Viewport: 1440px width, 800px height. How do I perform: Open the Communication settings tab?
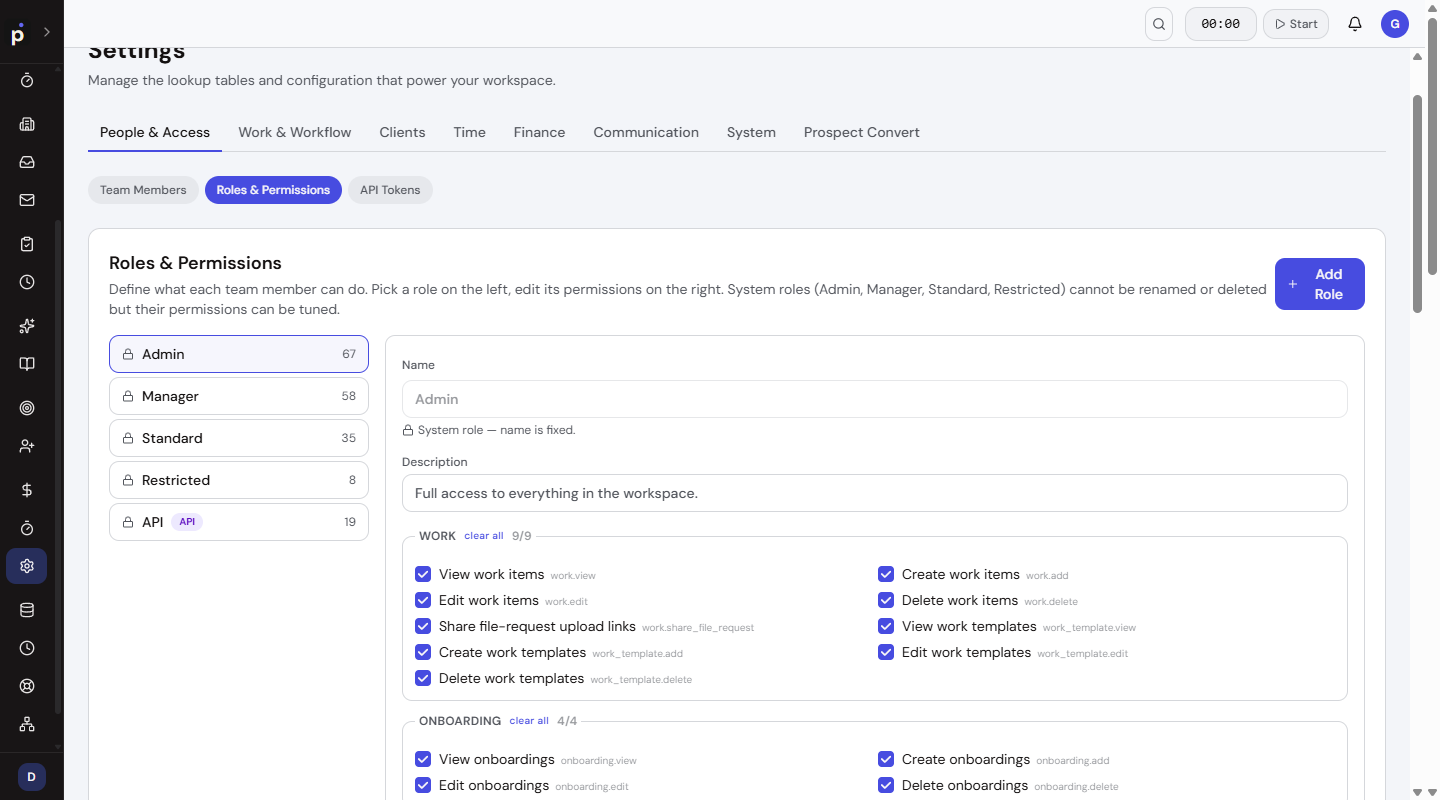click(x=646, y=132)
